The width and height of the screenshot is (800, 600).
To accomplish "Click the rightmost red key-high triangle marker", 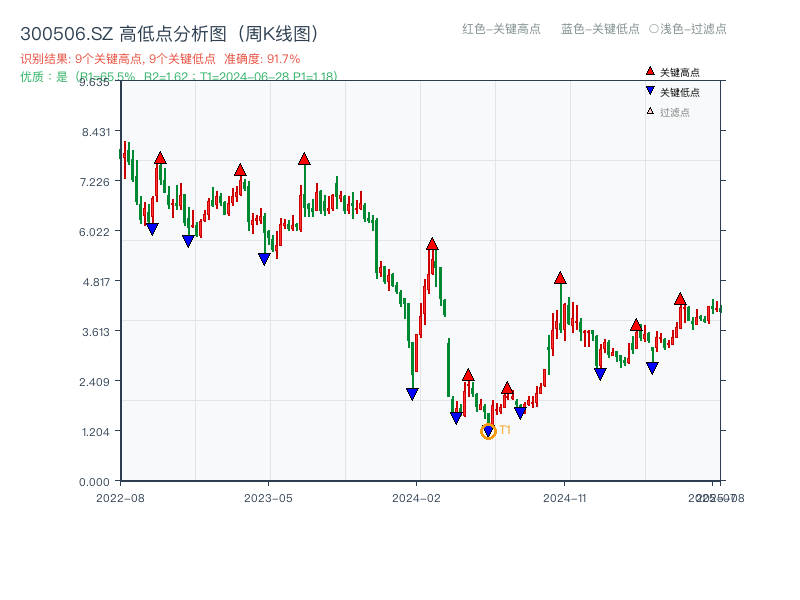I will pyautogui.click(x=679, y=298).
